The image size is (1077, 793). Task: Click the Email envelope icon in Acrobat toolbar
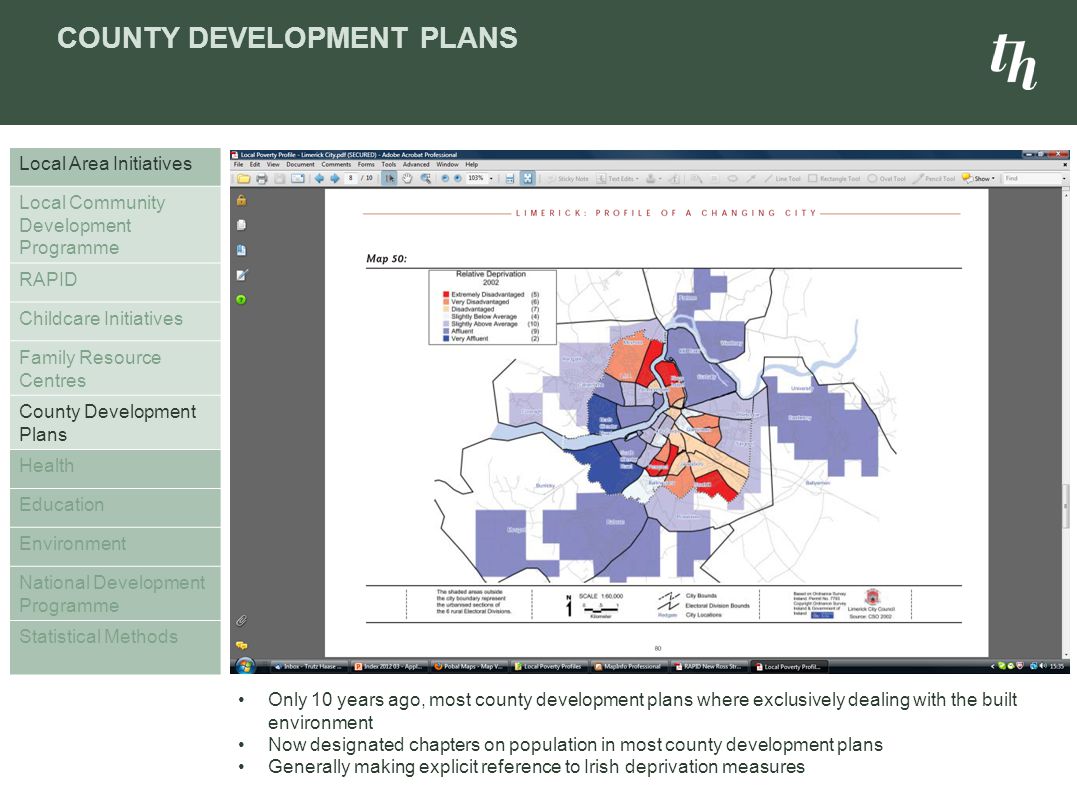297,179
